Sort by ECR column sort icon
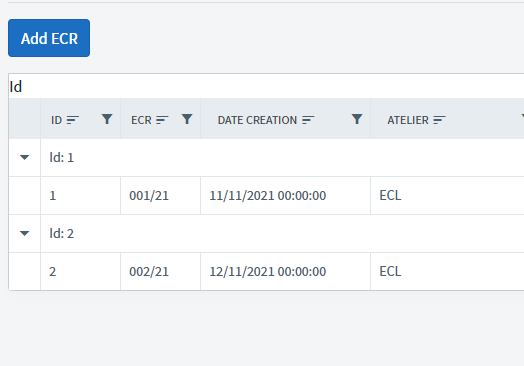 click(162, 120)
